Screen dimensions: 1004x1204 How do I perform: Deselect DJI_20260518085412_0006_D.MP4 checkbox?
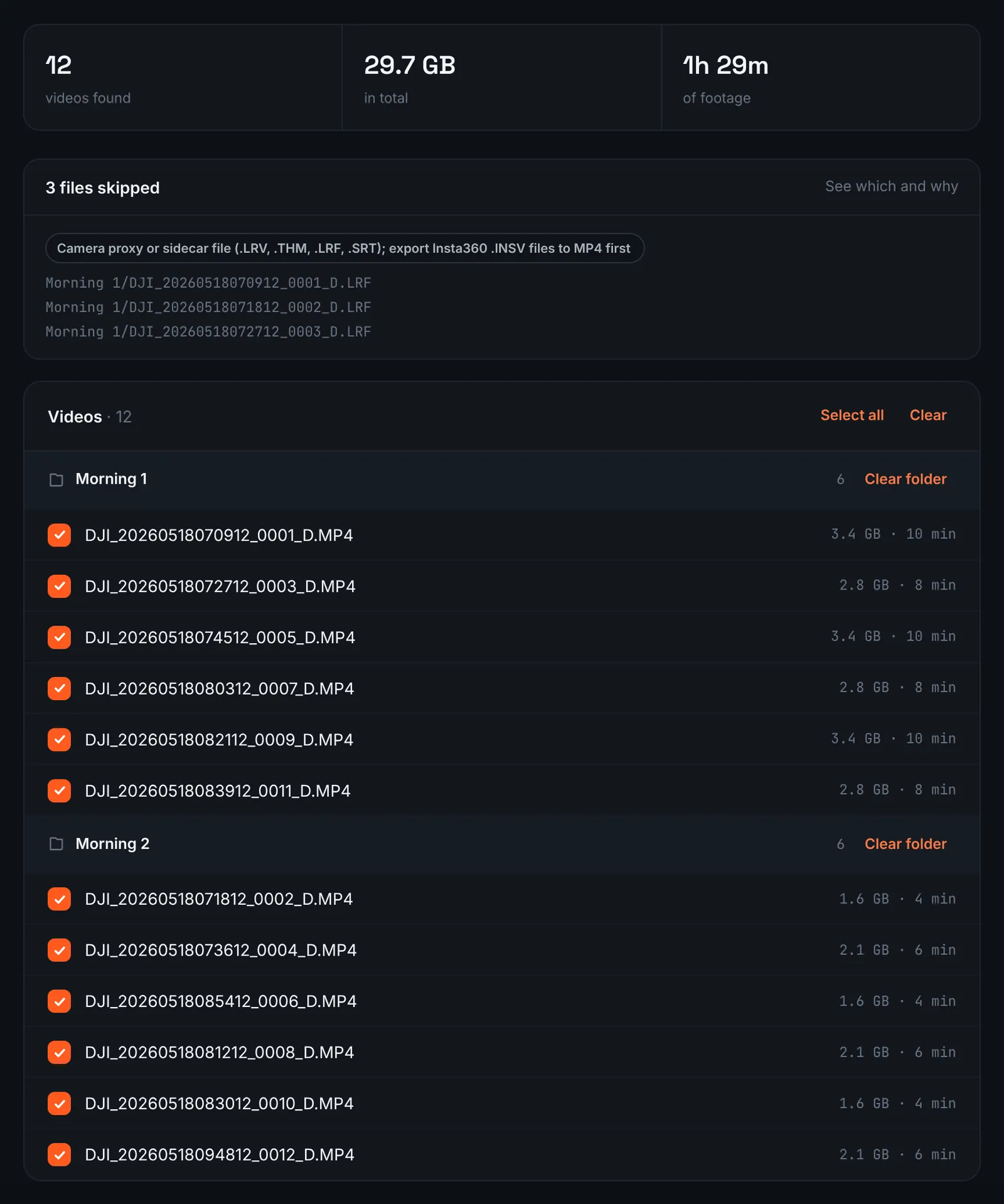(59, 1001)
